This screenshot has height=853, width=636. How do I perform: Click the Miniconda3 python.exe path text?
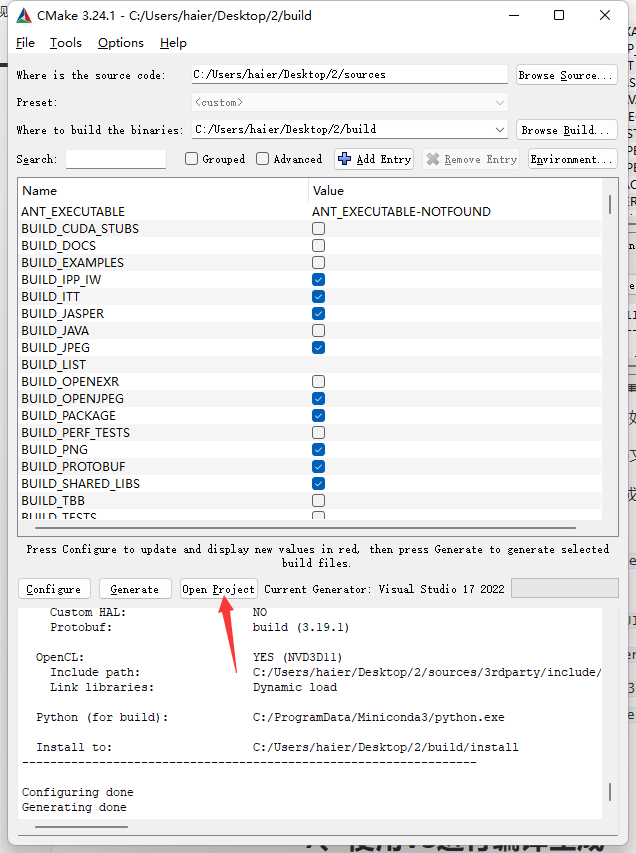point(379,717)
